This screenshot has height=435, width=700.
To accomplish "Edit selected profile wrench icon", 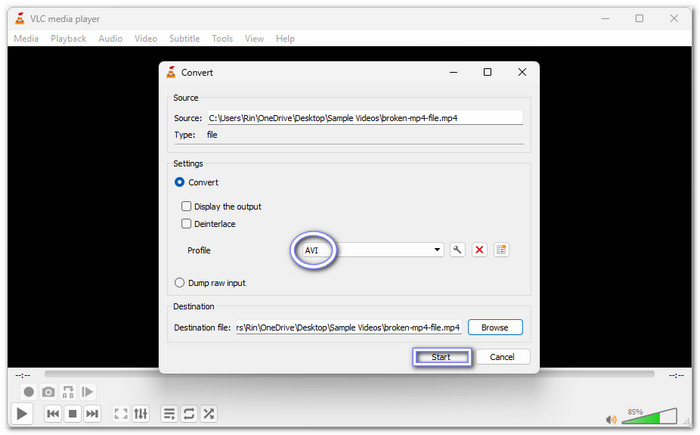I will pos(457,250).
